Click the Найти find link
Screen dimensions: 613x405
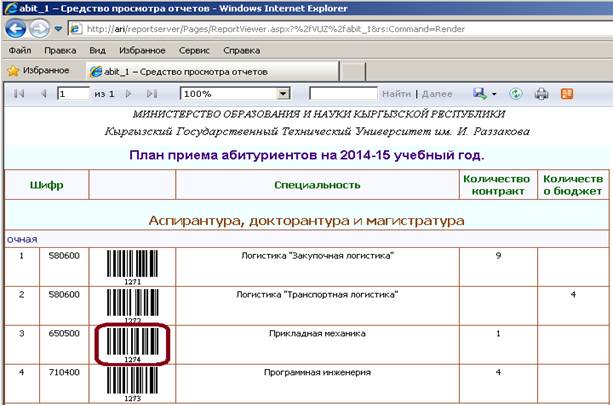pos(396,94)
